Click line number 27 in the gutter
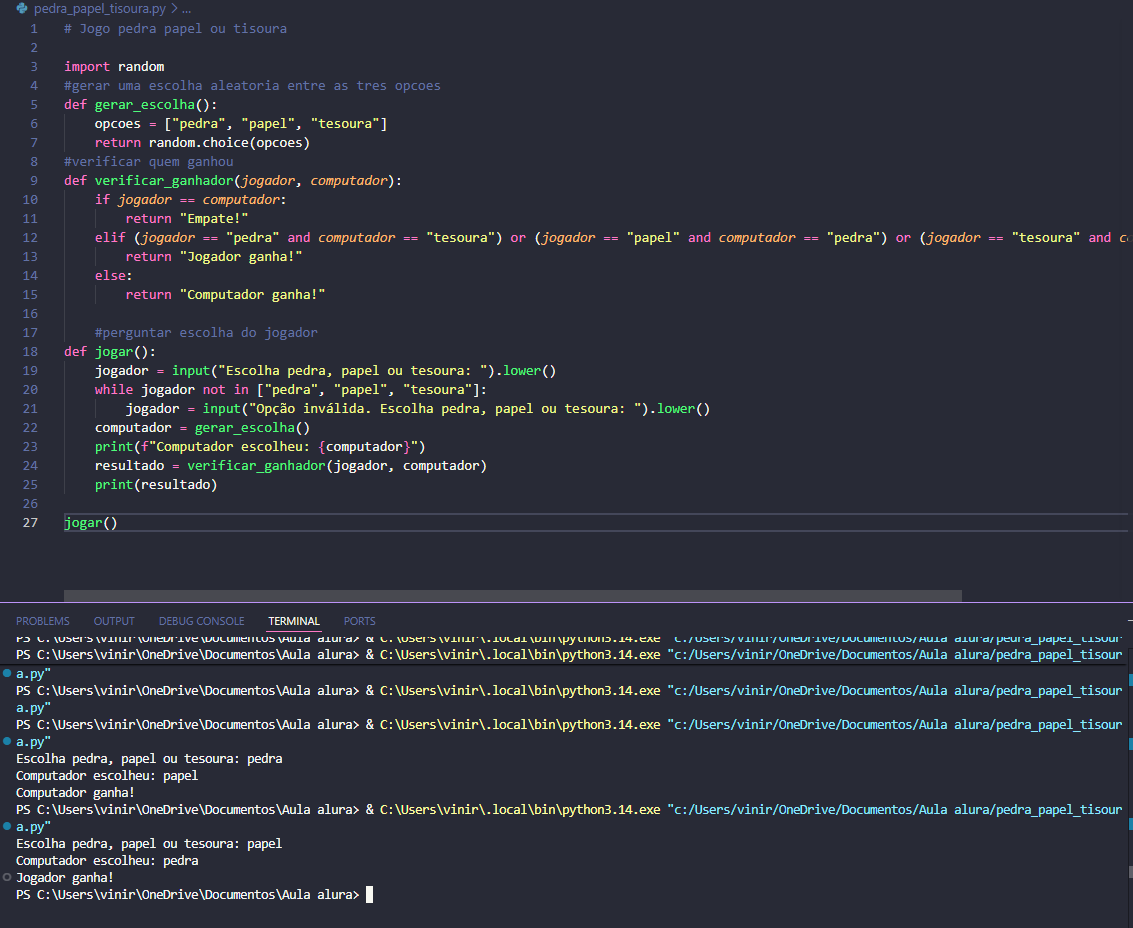This screenshot has width=1133, height=928. pyautogui.click(x=29, y=523)
